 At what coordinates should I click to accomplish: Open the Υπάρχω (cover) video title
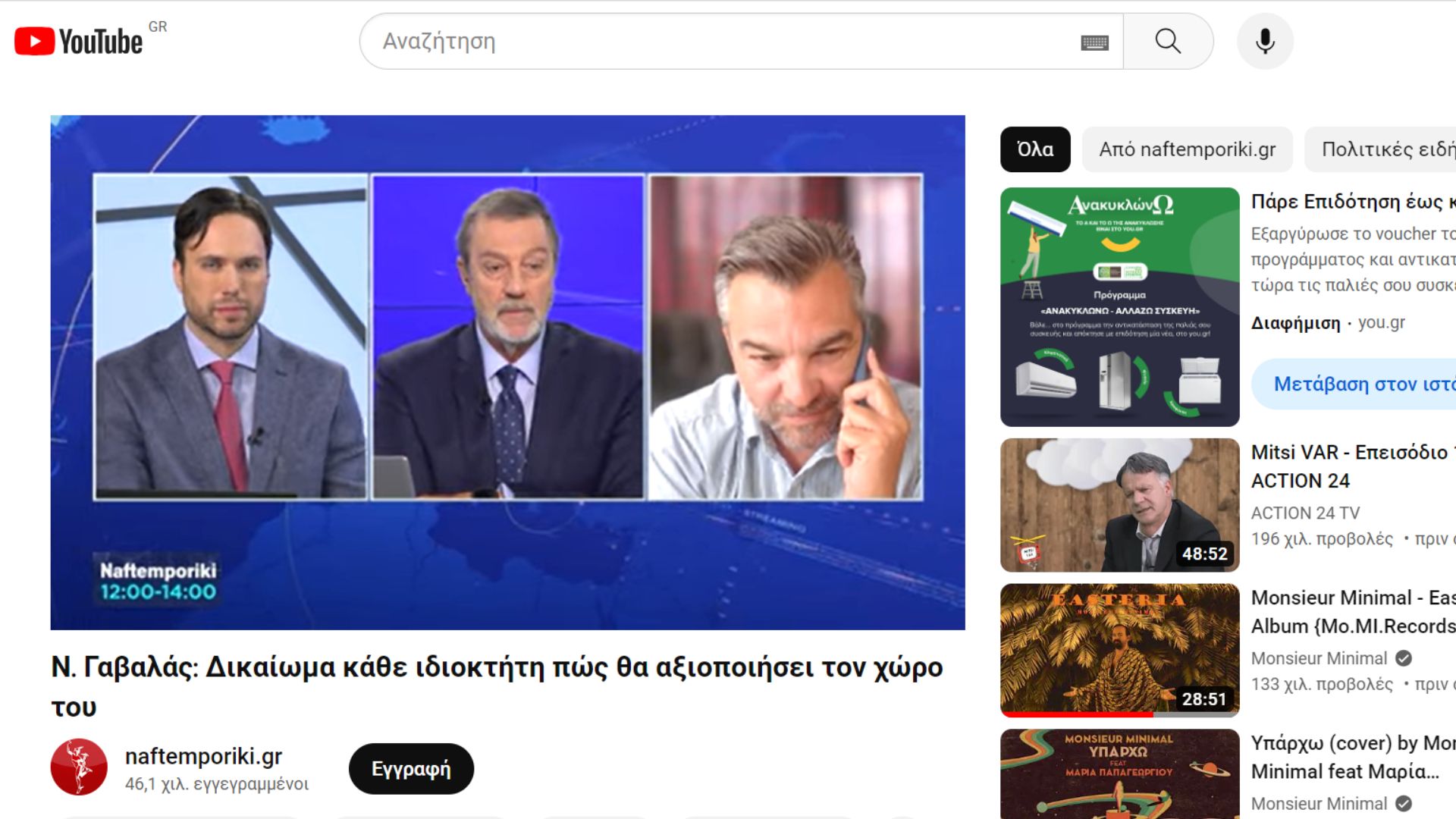pos(1354,758)
